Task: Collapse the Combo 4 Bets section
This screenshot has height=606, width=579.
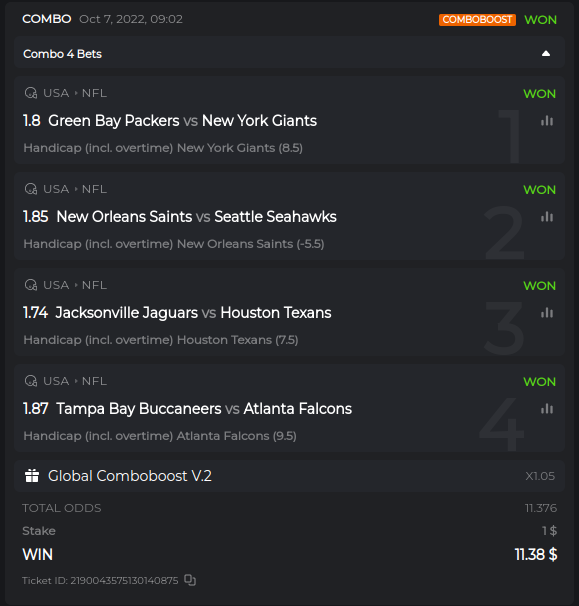Action: tap(546, 54)
